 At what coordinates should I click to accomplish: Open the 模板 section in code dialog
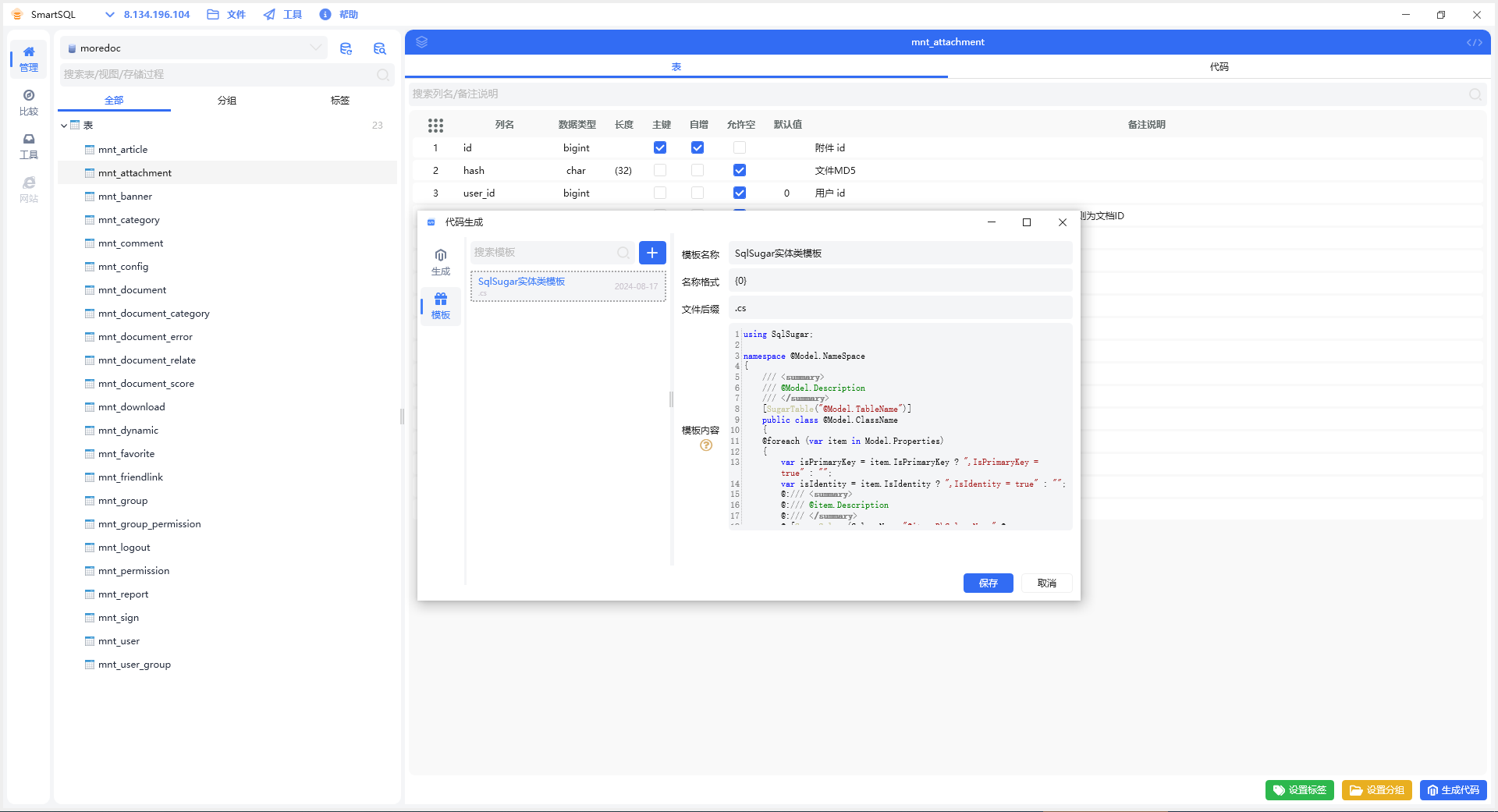click(x=441, y=306)
